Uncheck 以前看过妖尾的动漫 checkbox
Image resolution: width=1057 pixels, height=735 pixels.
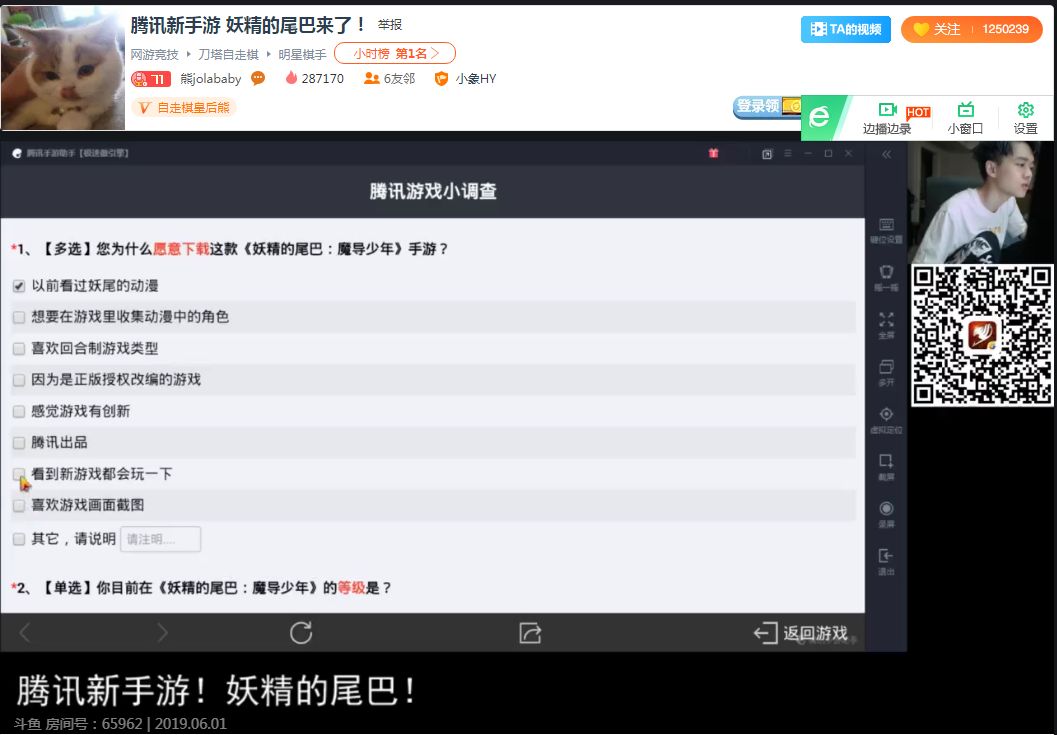[19, 286]
